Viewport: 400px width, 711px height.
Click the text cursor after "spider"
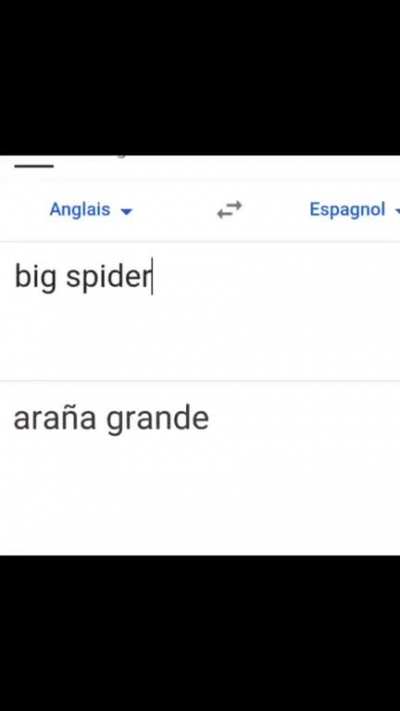point(152,276)
